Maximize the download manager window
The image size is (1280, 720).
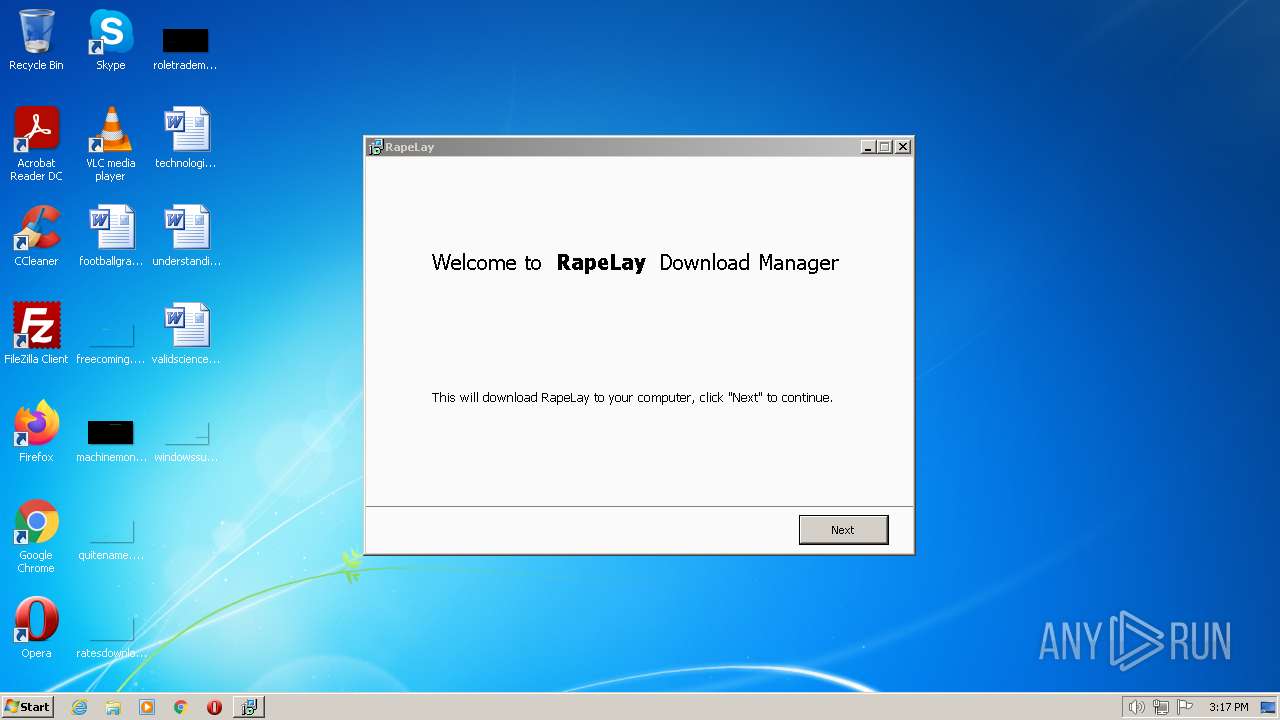[885, 147]
